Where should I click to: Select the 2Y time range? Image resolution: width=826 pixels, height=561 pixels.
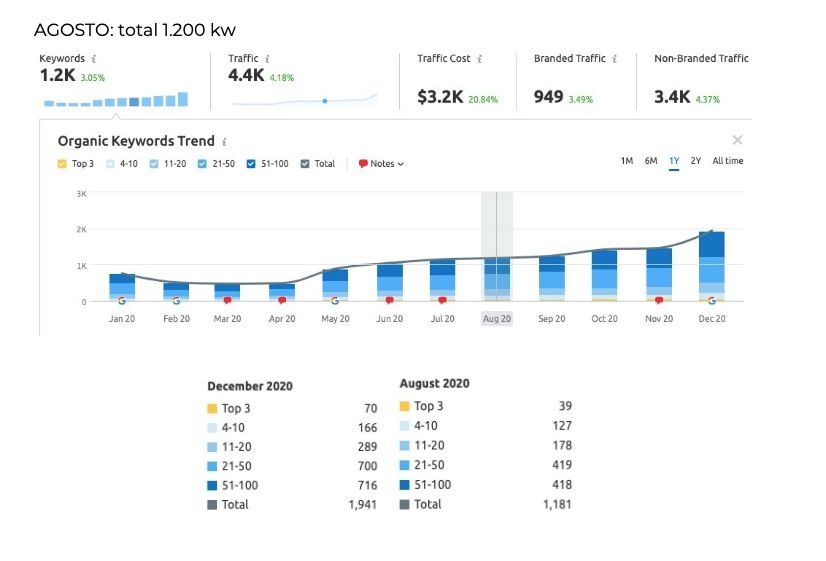pos(696,161)
